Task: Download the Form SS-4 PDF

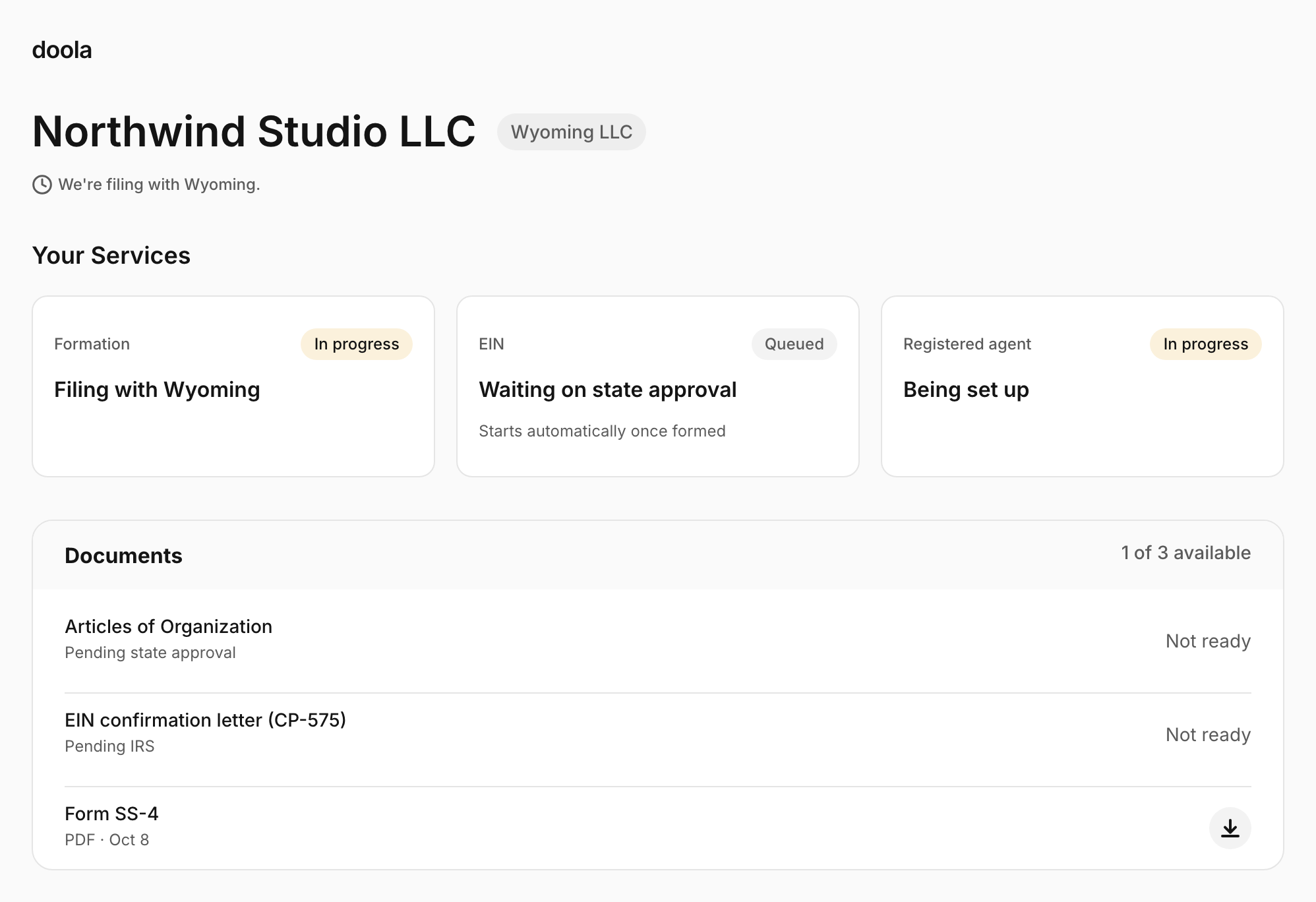Action: pos(1230,828)
